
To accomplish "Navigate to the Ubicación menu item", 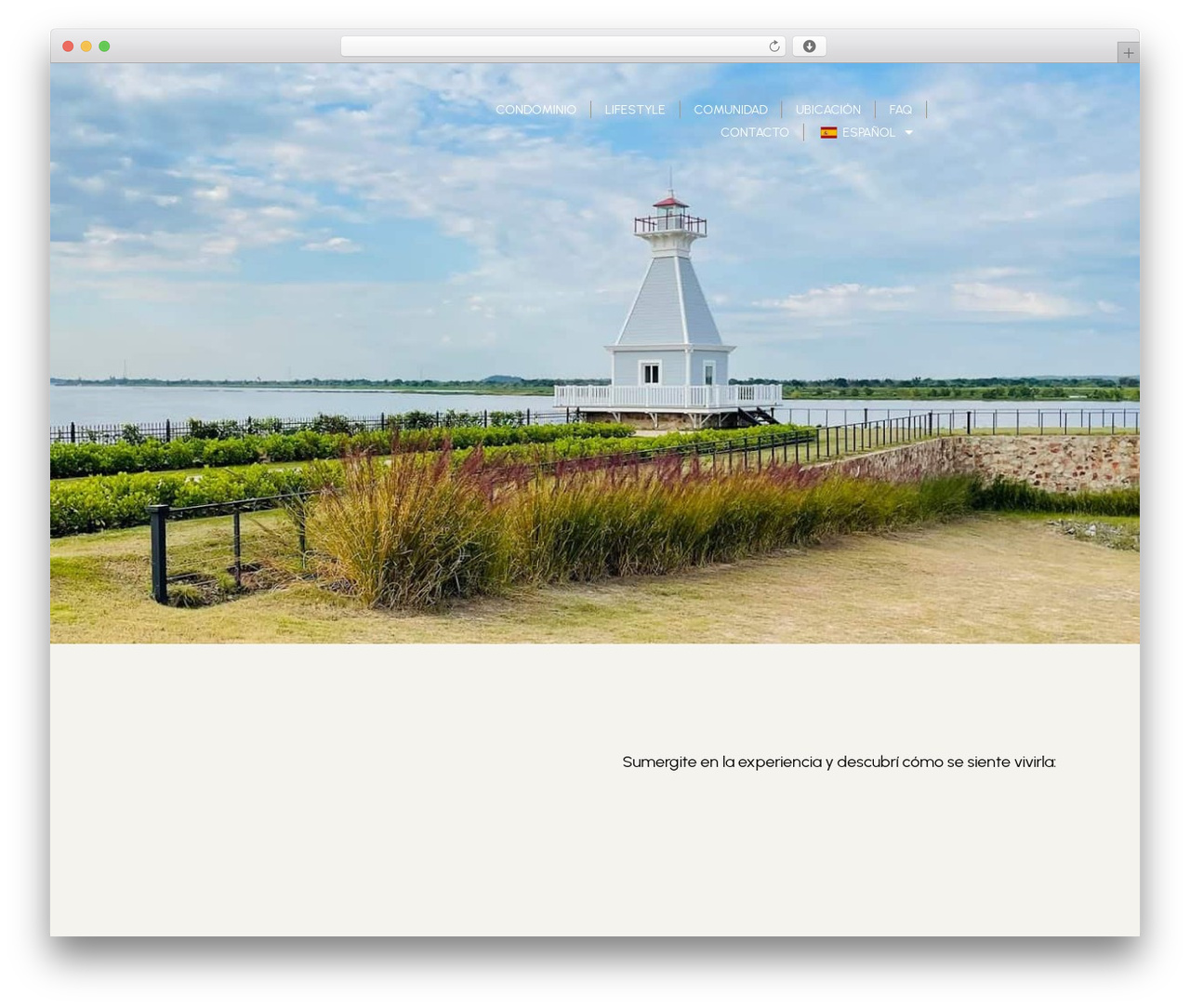I will tap(828, 110).
